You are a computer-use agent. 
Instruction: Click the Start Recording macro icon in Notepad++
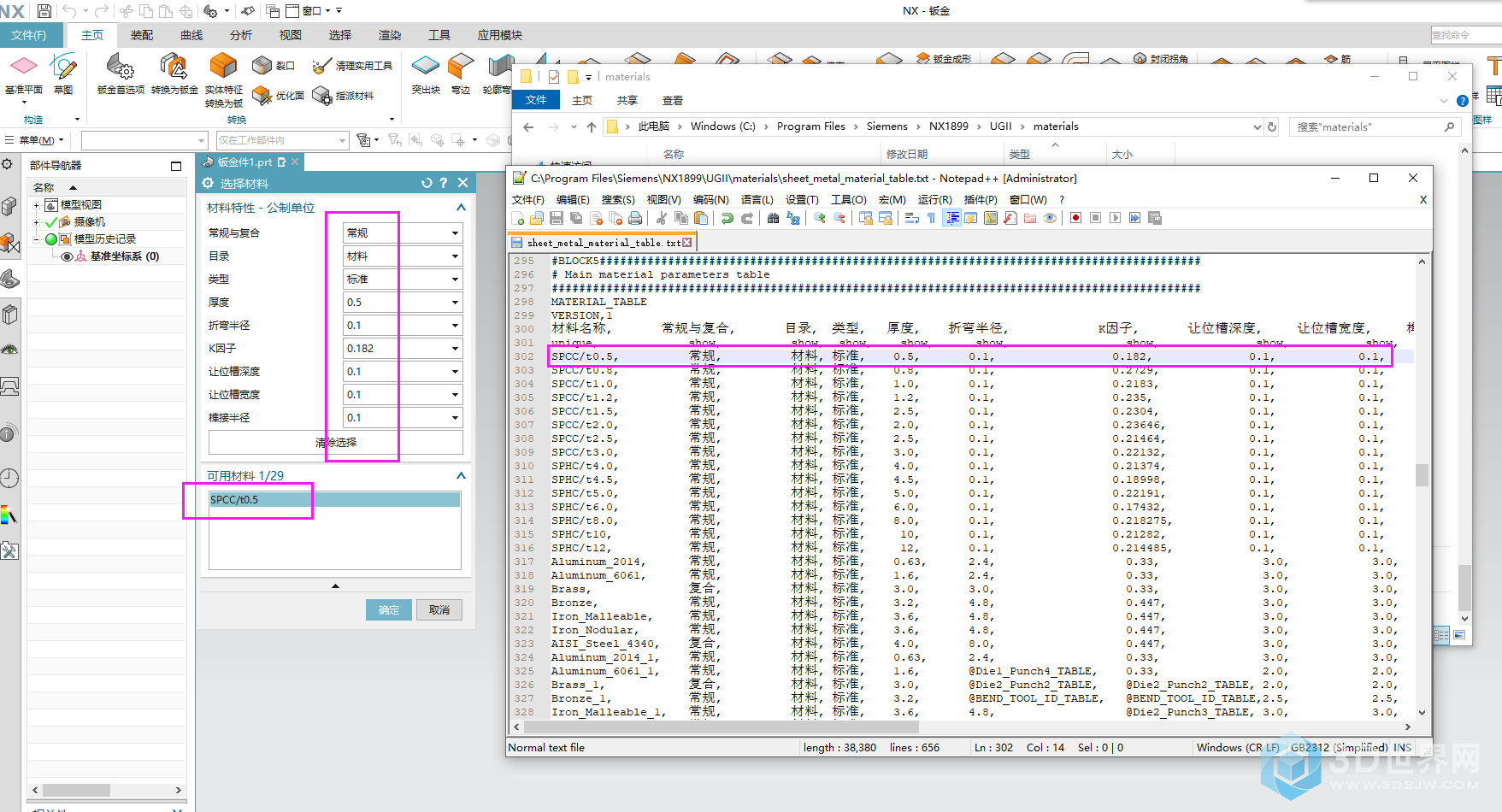(x=1076, y=218)
